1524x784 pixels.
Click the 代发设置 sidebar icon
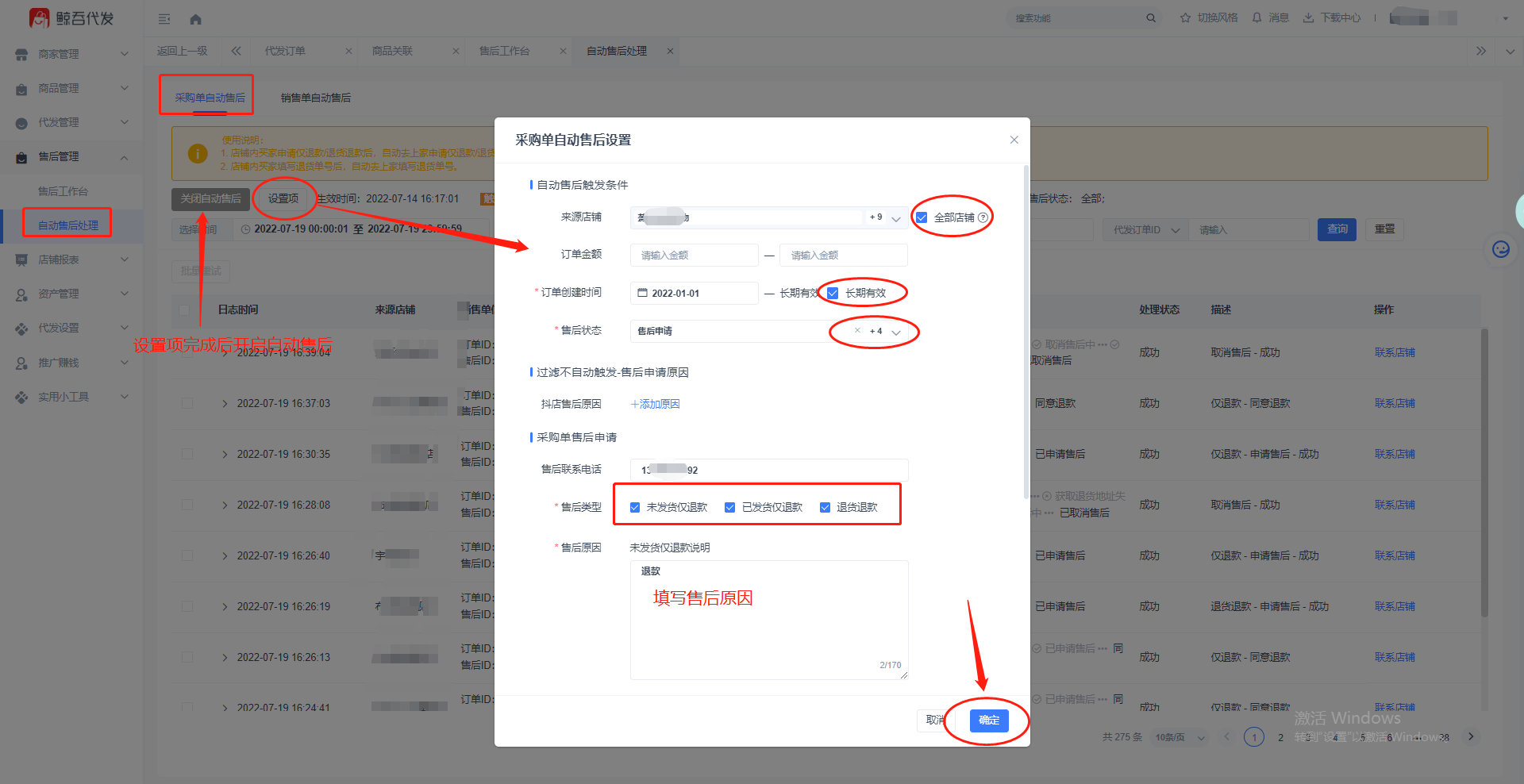(x=21, y=329)
